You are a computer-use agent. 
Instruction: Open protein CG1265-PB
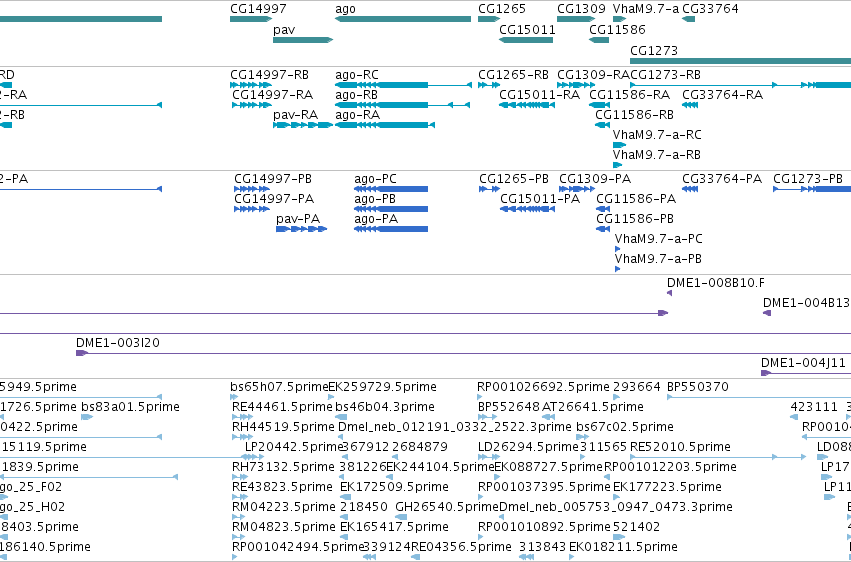click(490, 189)
